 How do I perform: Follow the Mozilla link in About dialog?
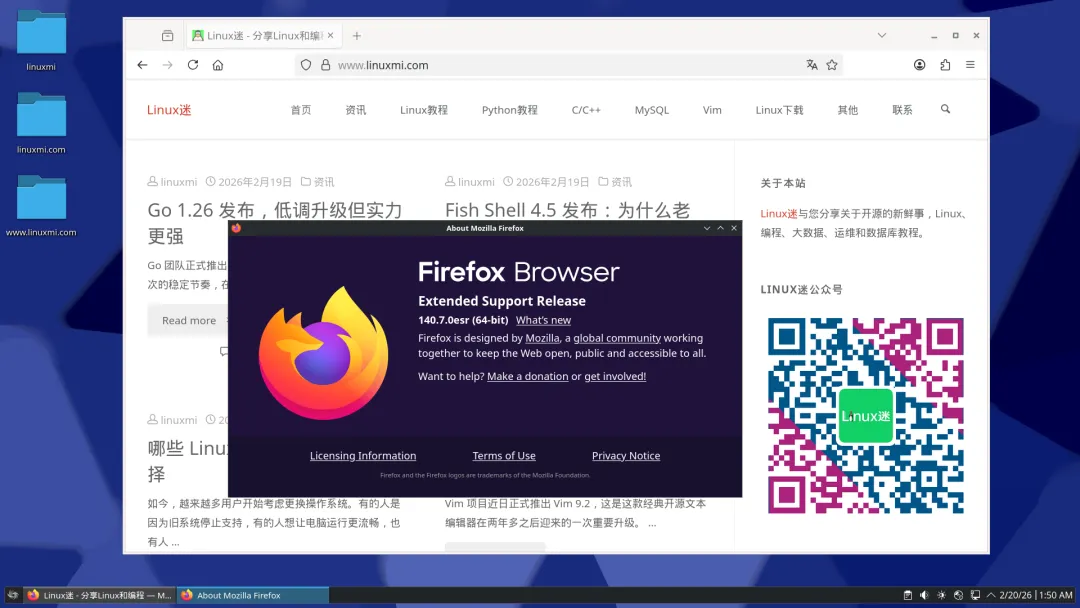[542, 338]
